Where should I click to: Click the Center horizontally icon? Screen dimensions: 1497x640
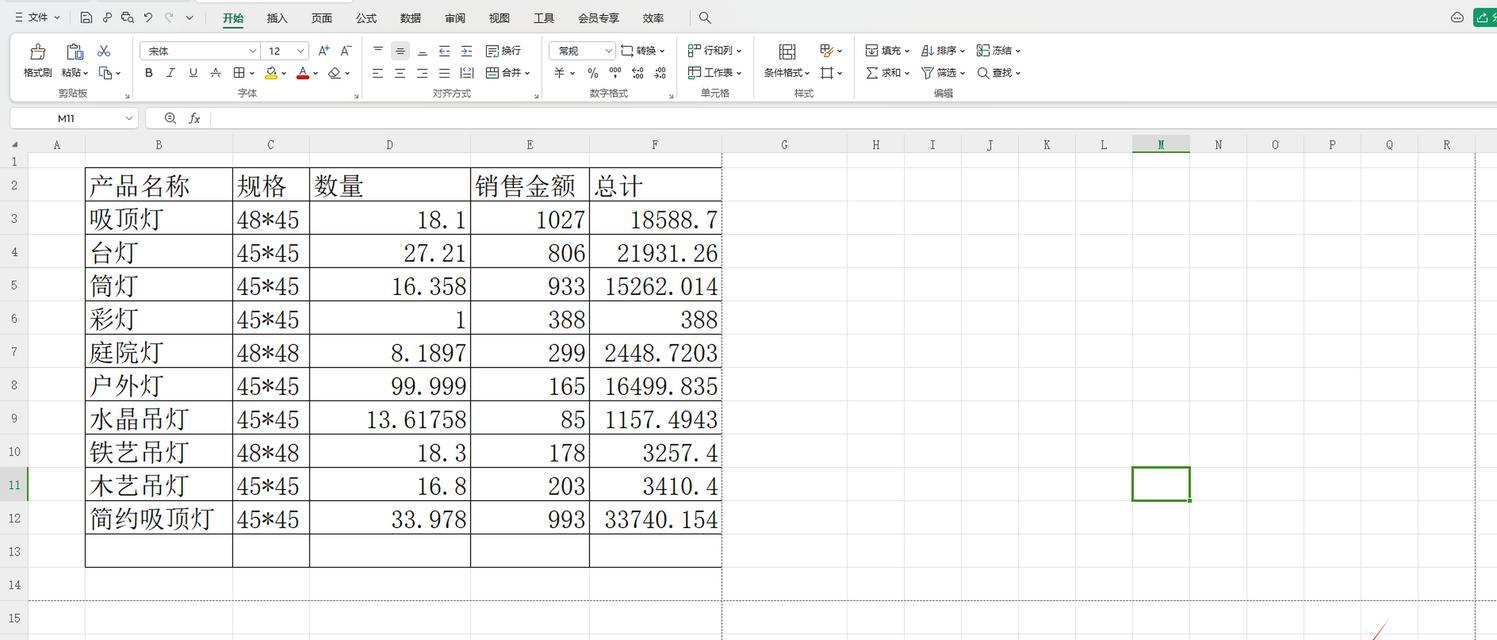[x=400, y=73]
